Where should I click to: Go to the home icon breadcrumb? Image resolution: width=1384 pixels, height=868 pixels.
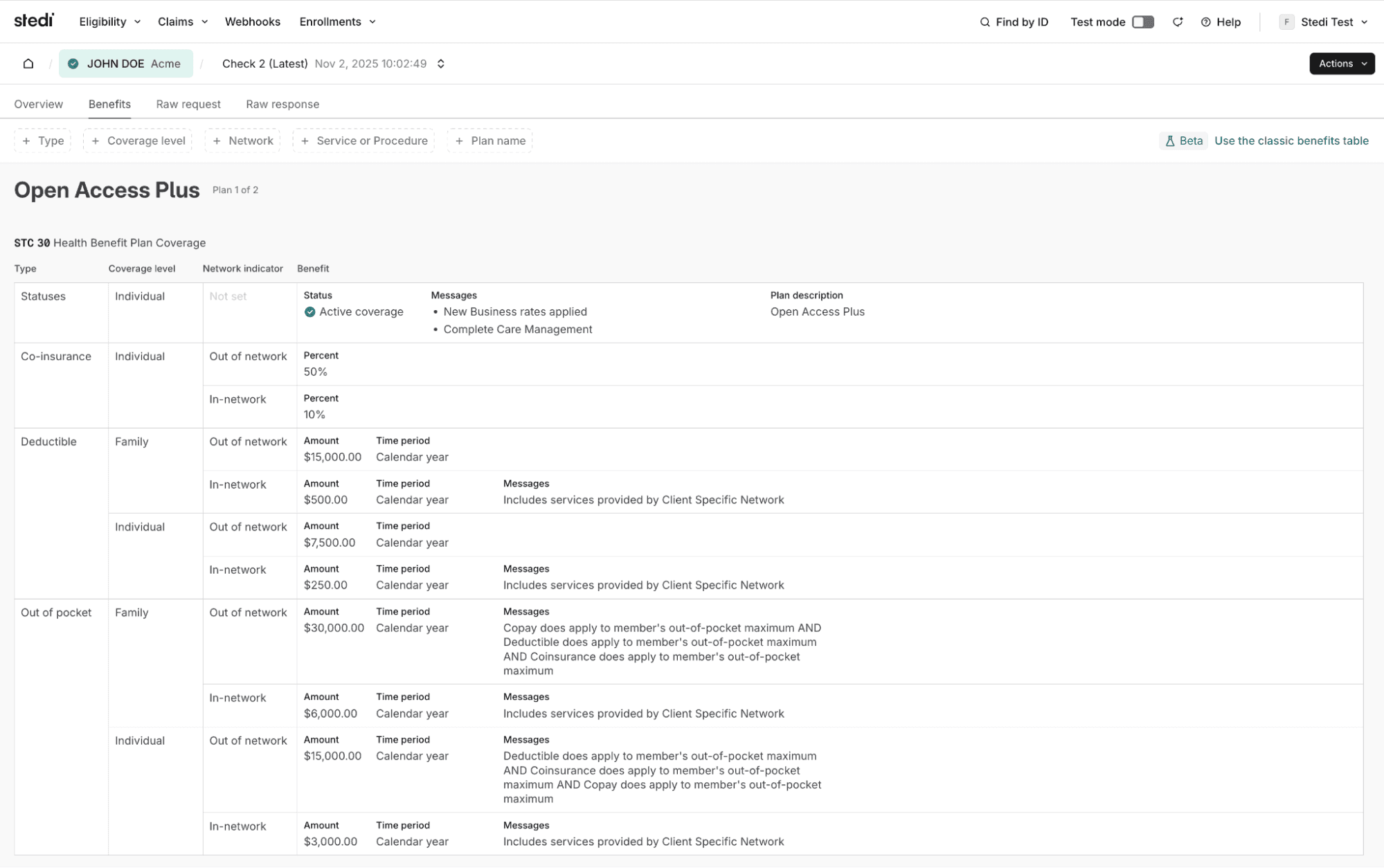[28, 64]
